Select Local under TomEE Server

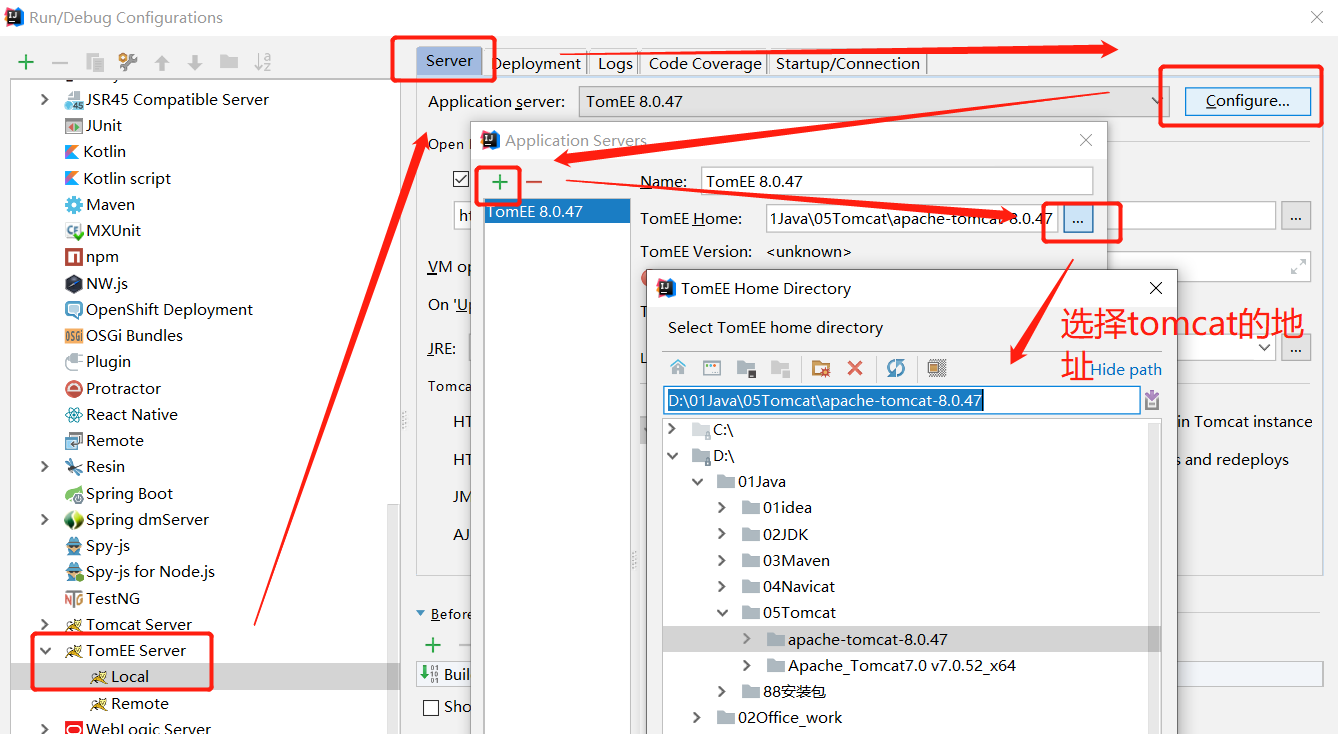(x=130, y=676)
